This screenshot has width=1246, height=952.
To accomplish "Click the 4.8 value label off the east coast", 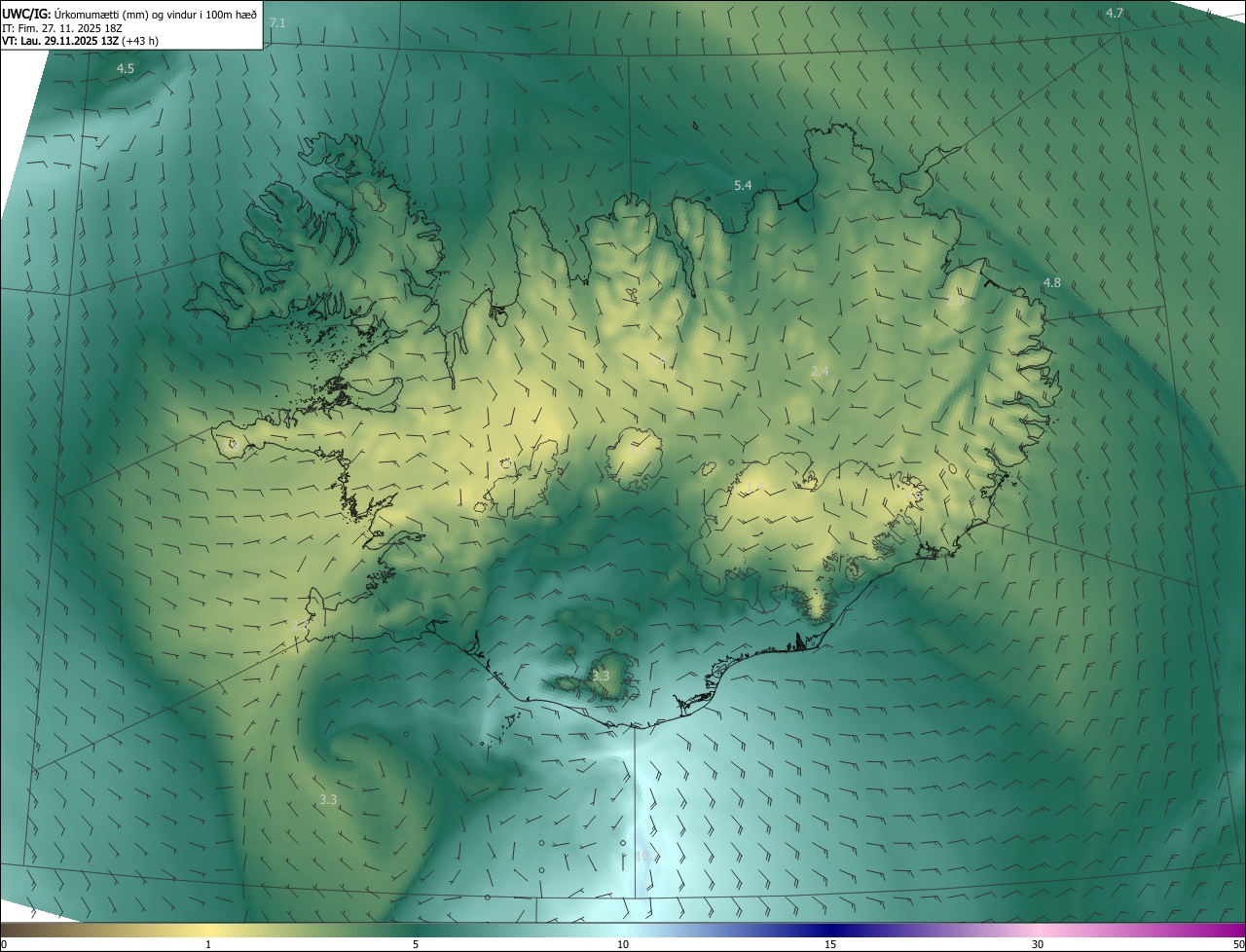I will [1051, 282].
